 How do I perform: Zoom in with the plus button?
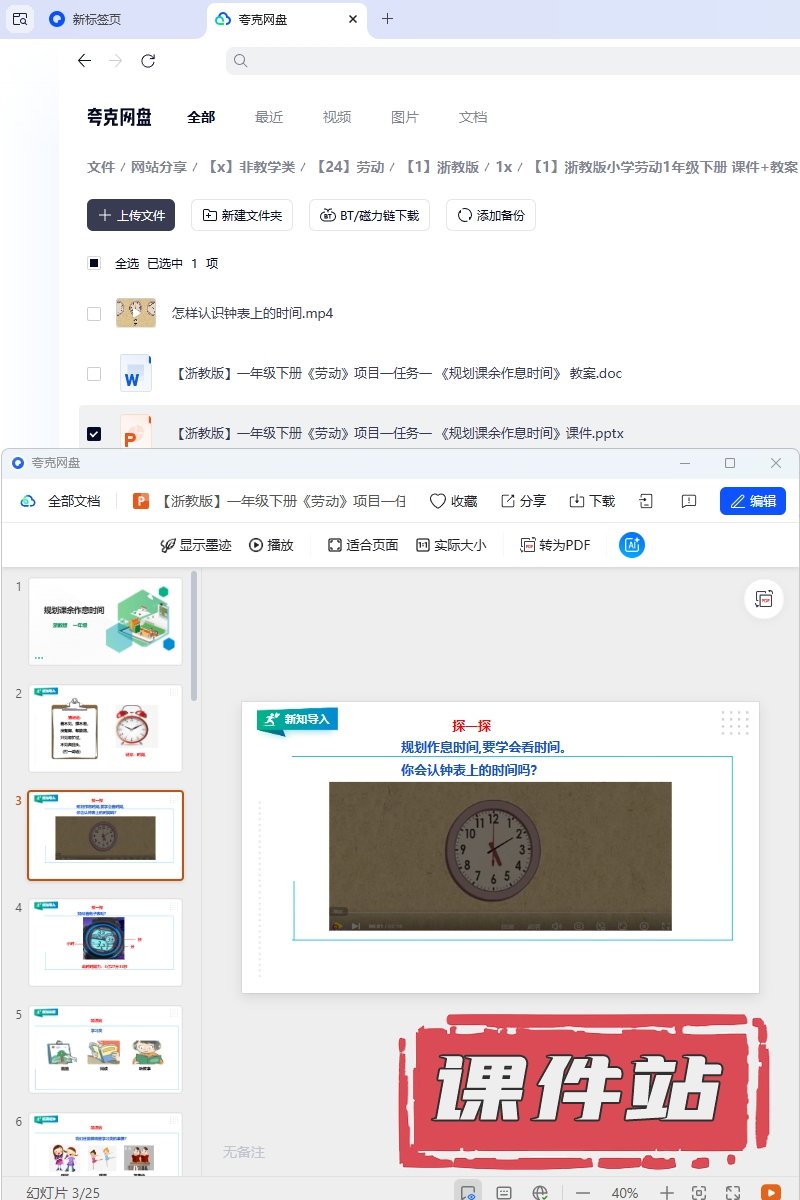pos(667,1192)
